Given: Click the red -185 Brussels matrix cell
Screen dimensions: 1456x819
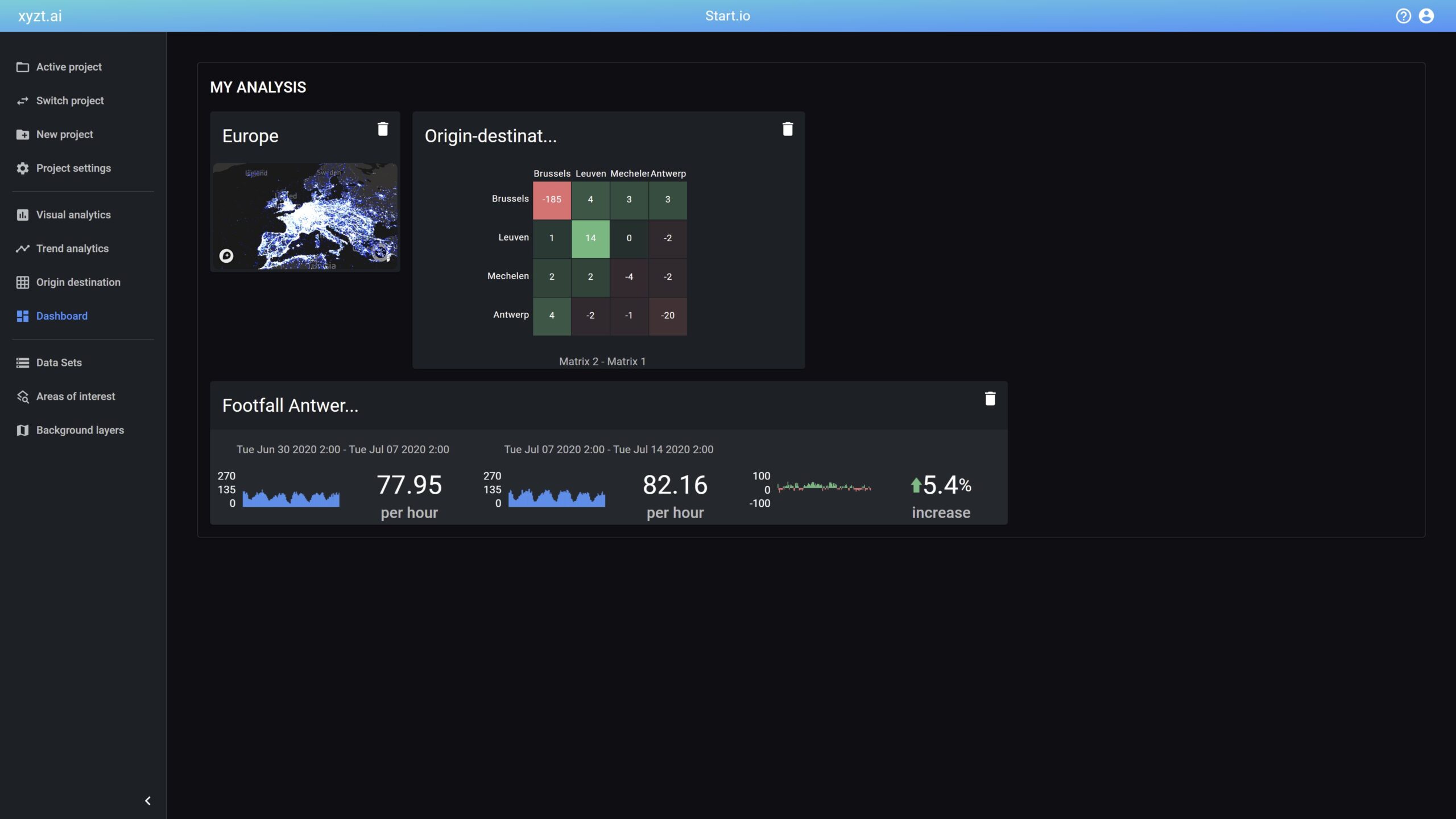Looking at the screenshot, I should pyautogui.click(x=552, y=200).
